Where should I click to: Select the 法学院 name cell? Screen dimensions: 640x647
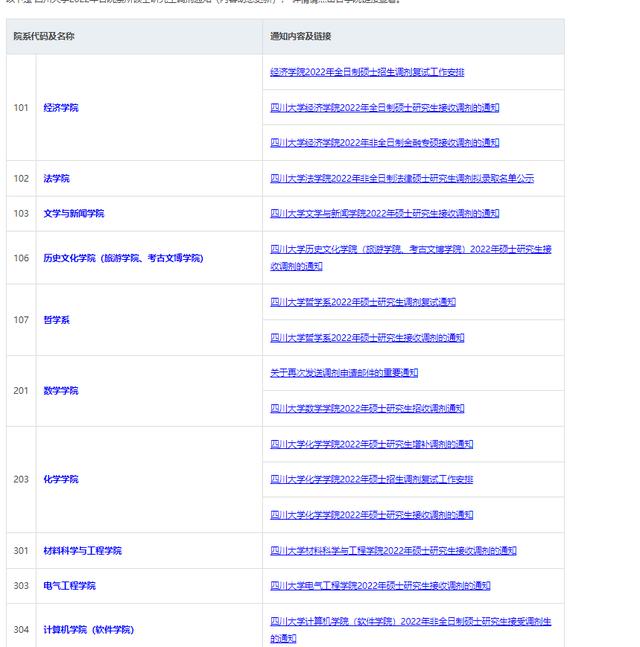[56, 178]
